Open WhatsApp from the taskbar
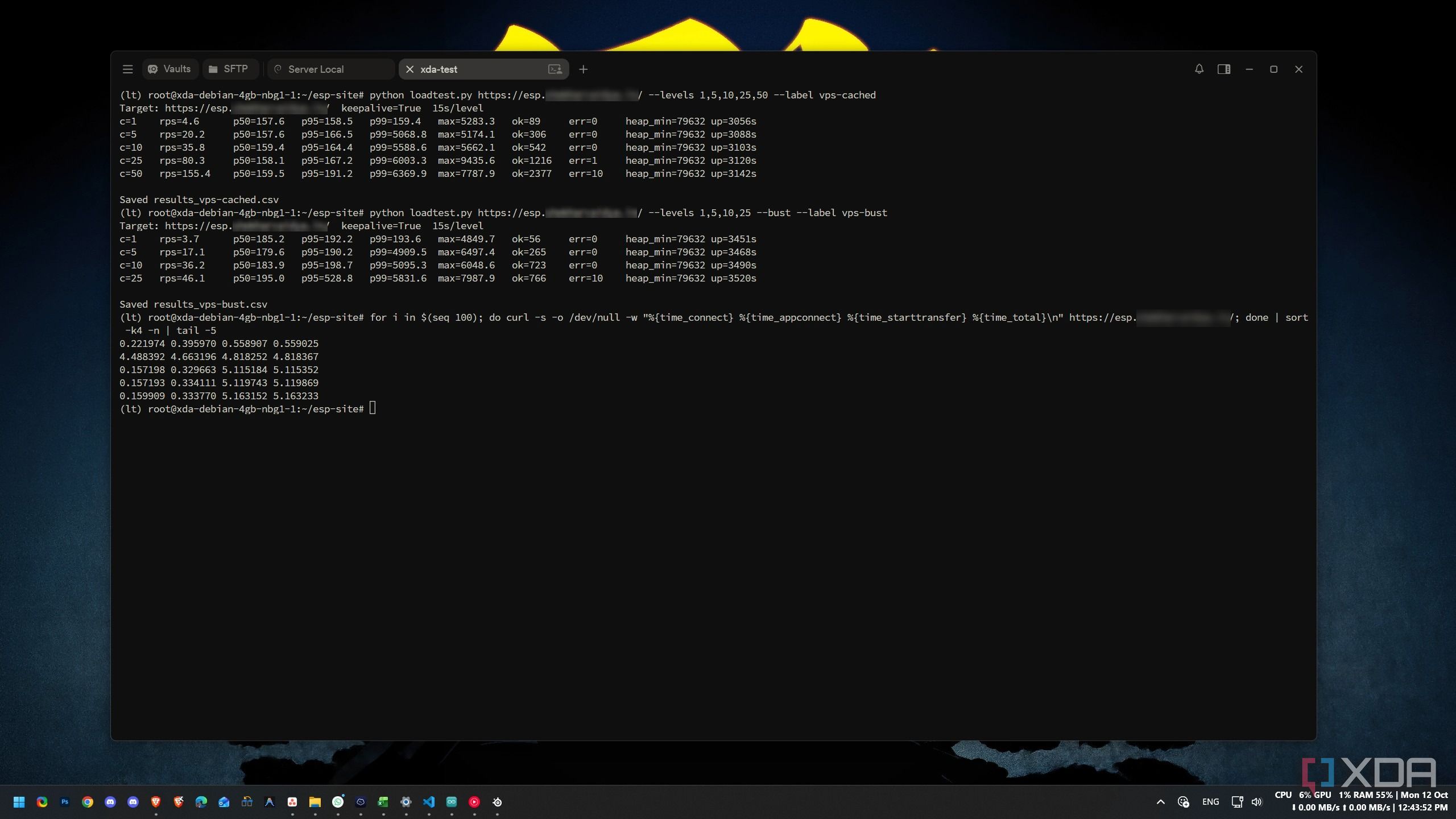Image resolution: width=1456 pixels, height=819 pixels. point(338,802)
